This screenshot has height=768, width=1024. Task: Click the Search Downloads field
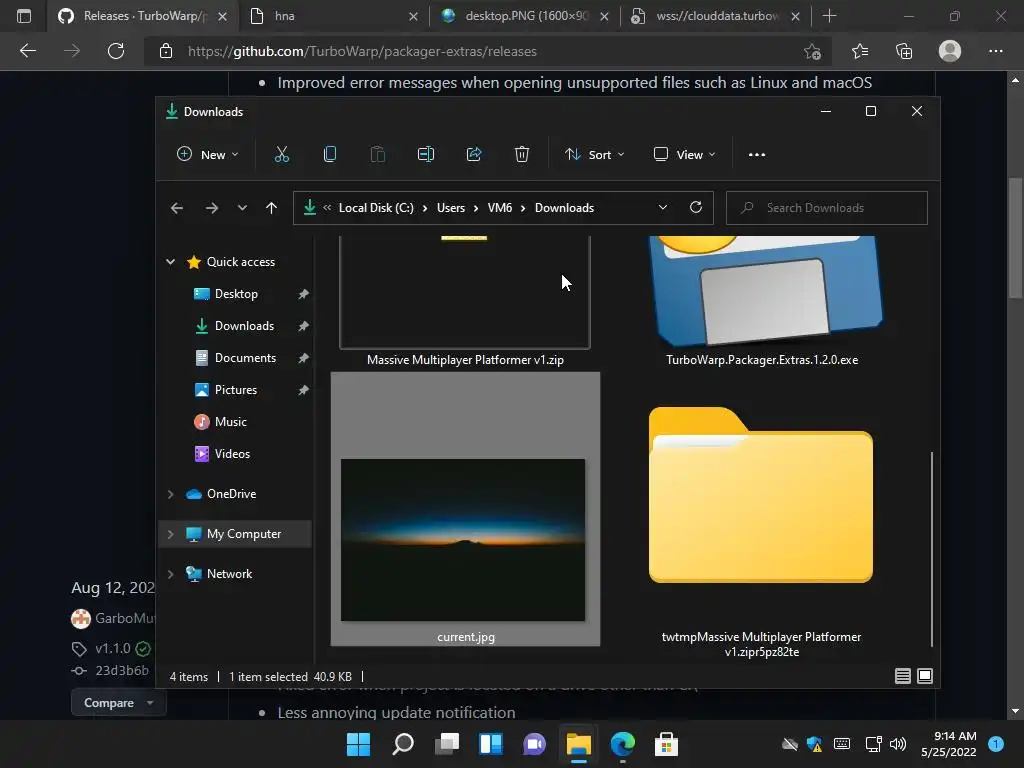coord(827,208)
